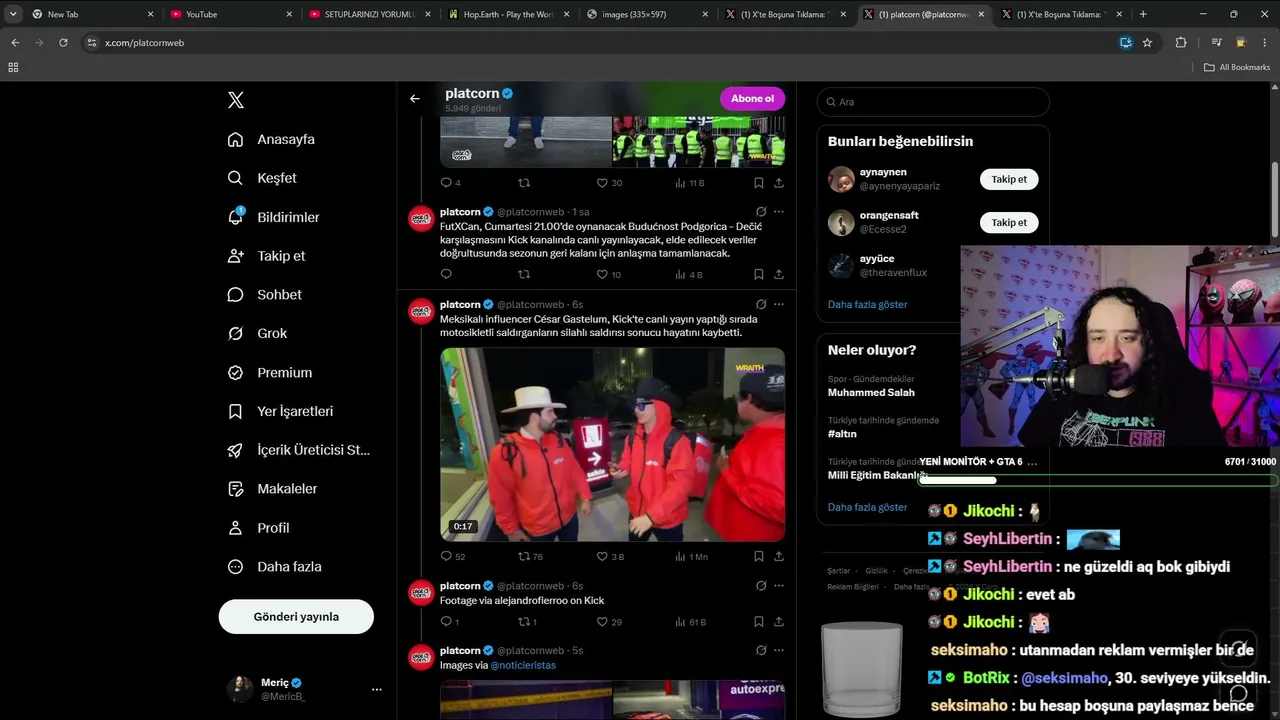Bookmark the 'Footage via alejandrofierroo' post
Image resolution: width=1280 pixels, height=720 pixels.
click(759, 622)
